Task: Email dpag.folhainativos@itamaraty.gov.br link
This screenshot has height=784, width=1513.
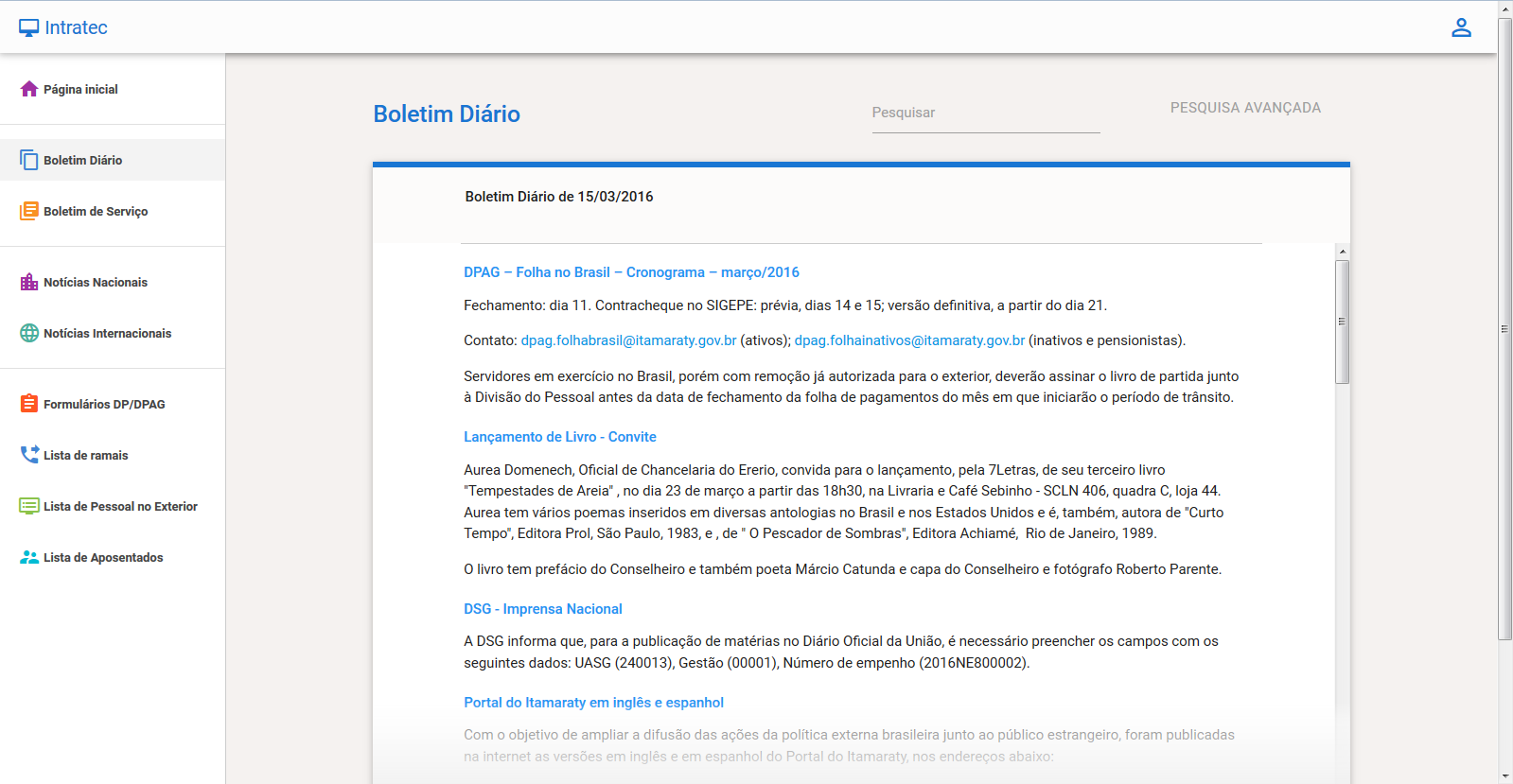Action: tap(909, 340)
